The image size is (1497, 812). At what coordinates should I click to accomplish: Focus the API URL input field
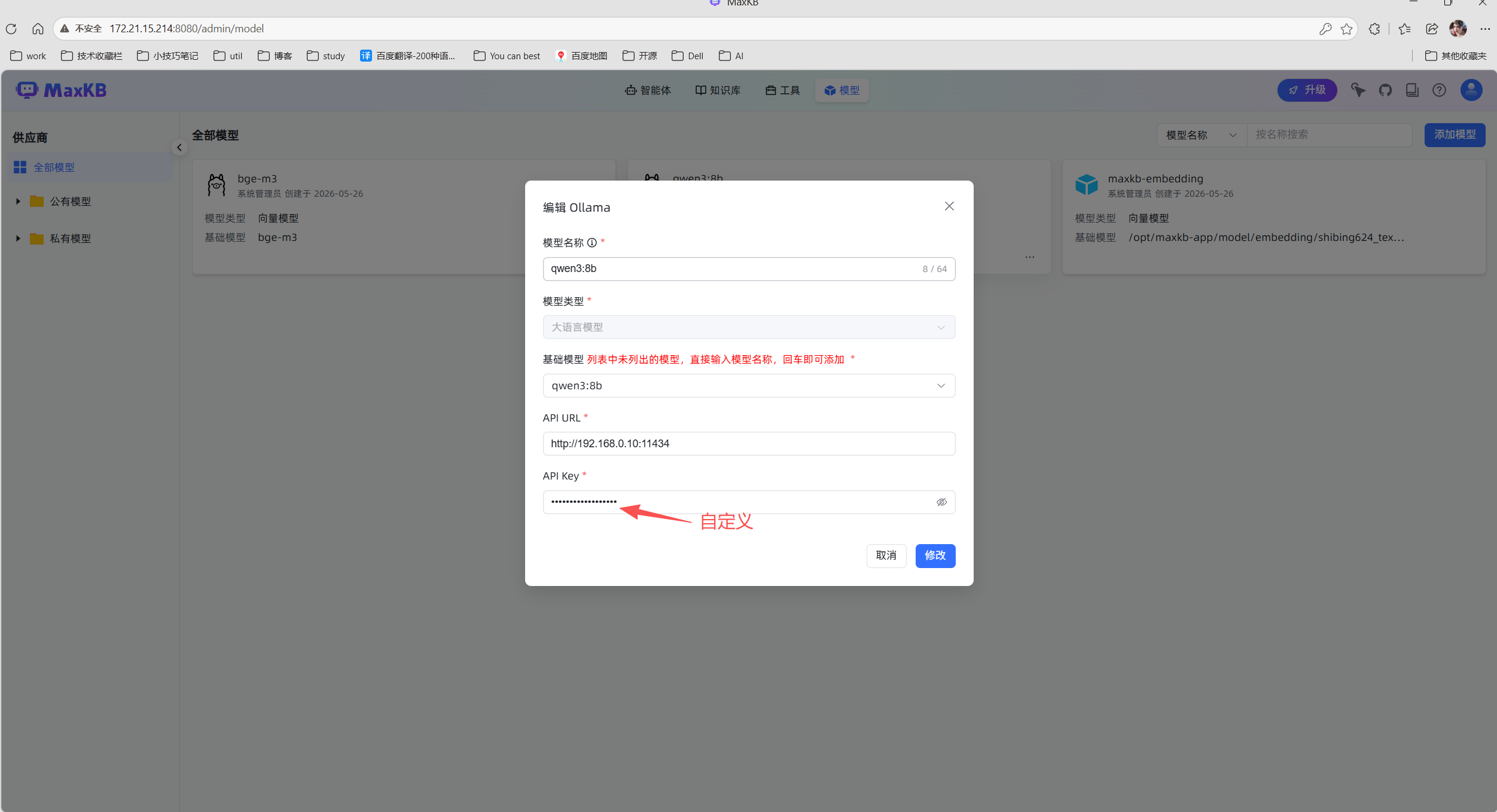pyautogui.click(x=749, y=444)
